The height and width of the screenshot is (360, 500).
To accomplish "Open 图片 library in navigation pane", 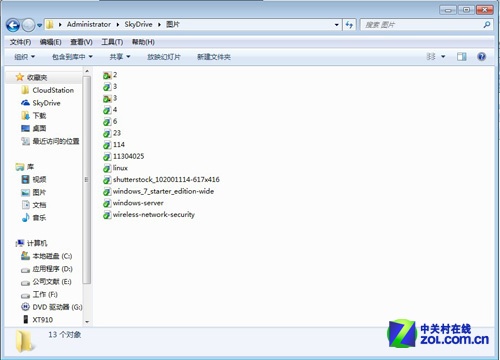I will tap(39, 192).
